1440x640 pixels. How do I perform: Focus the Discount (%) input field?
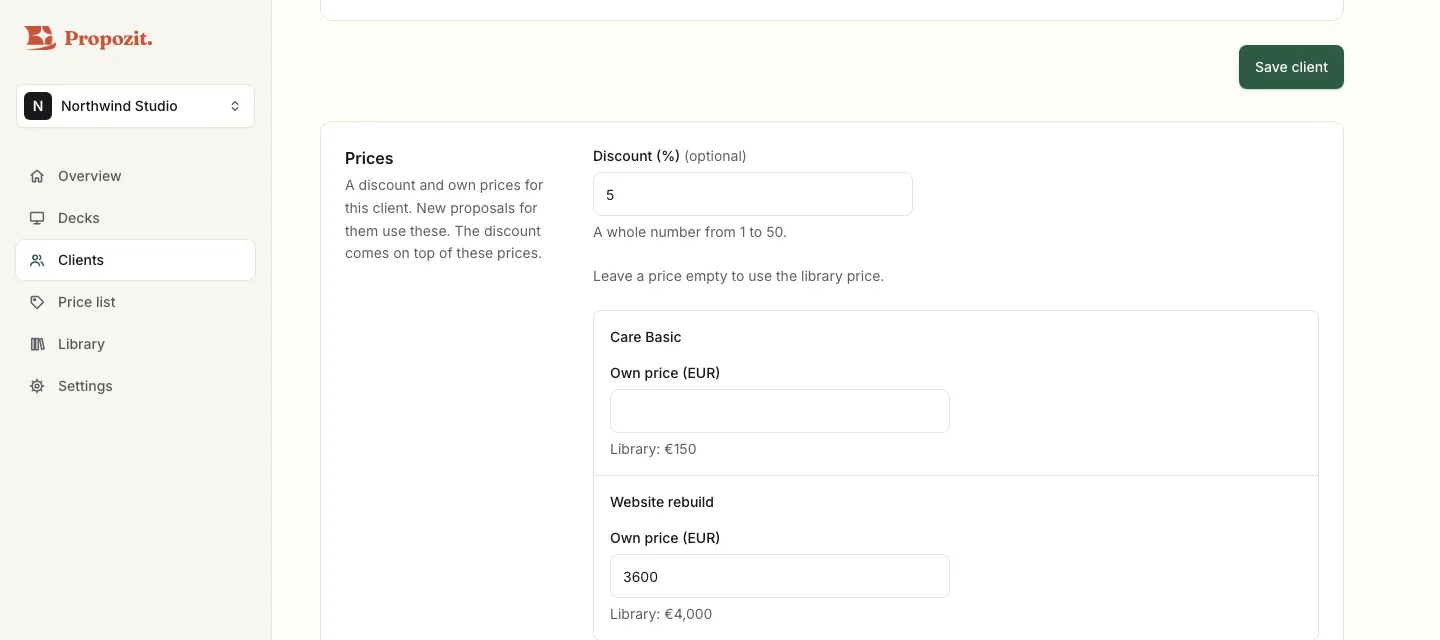point(753,194)
